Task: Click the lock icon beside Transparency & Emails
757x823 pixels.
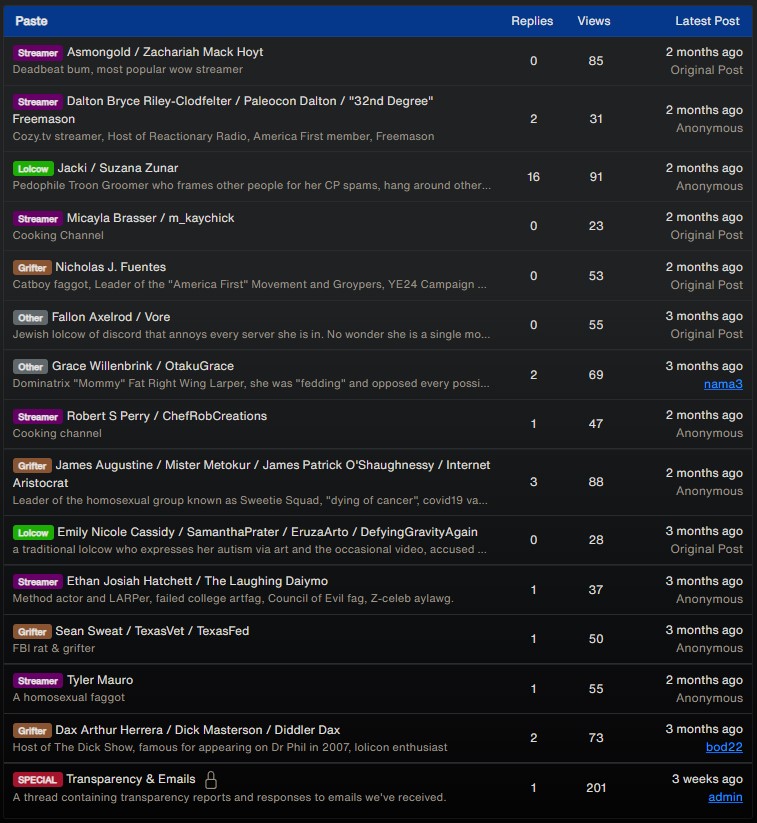Action: [x=211, y=779]
